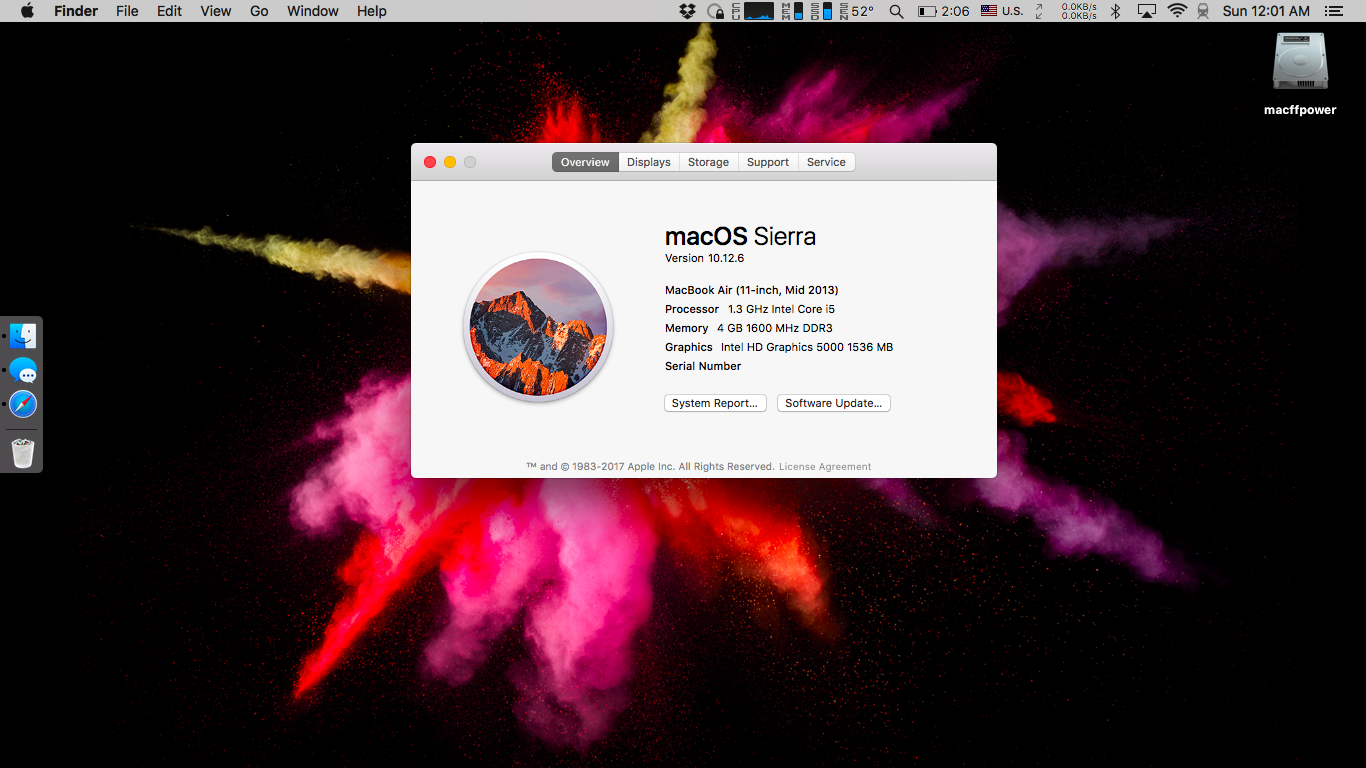Click the lock status icon in menu bar
Viewport: 1366px width, 768px height.
click(x=715, y=11)
